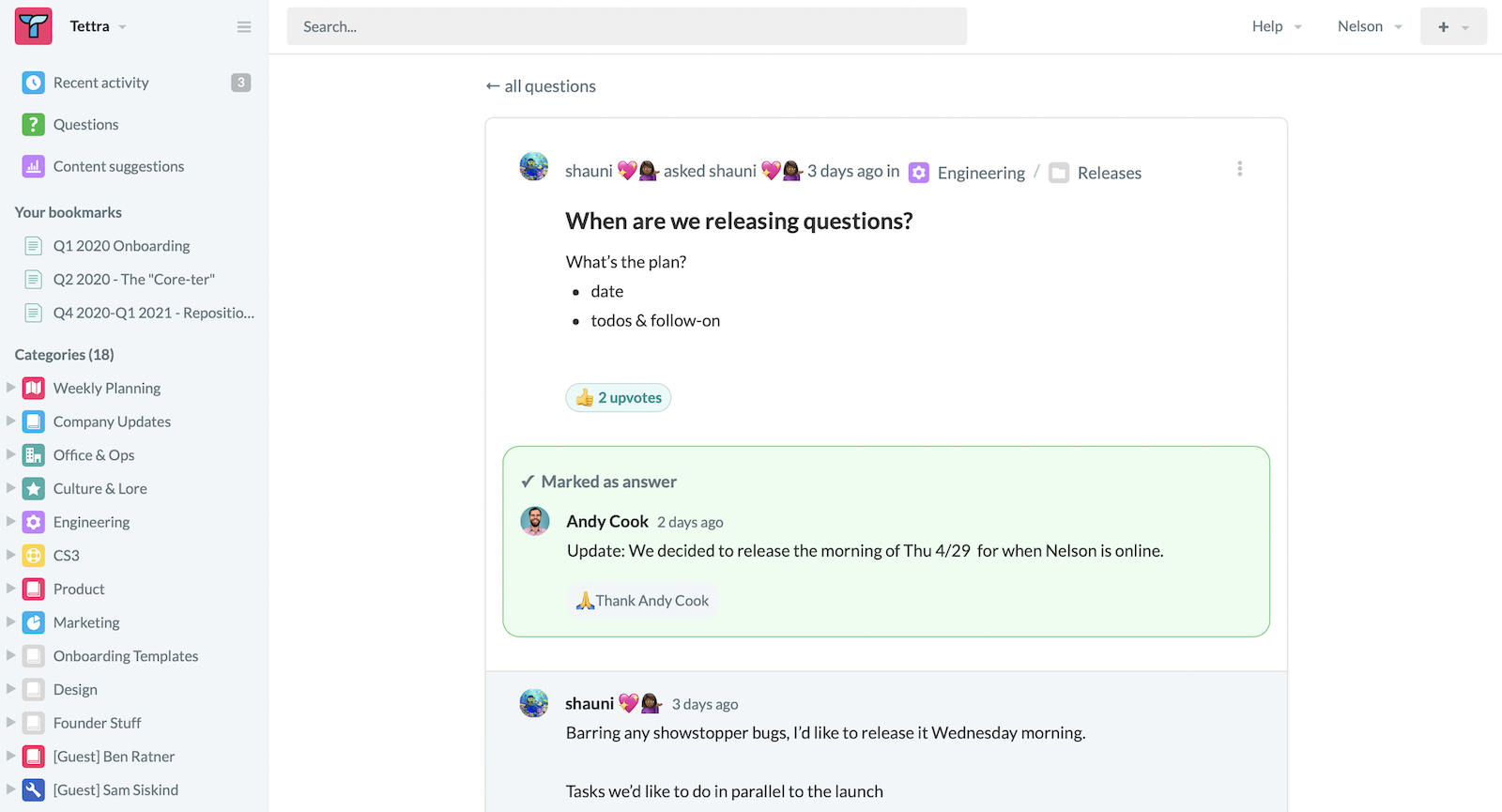Click shauni's avatar in question header

click(534, 166)
